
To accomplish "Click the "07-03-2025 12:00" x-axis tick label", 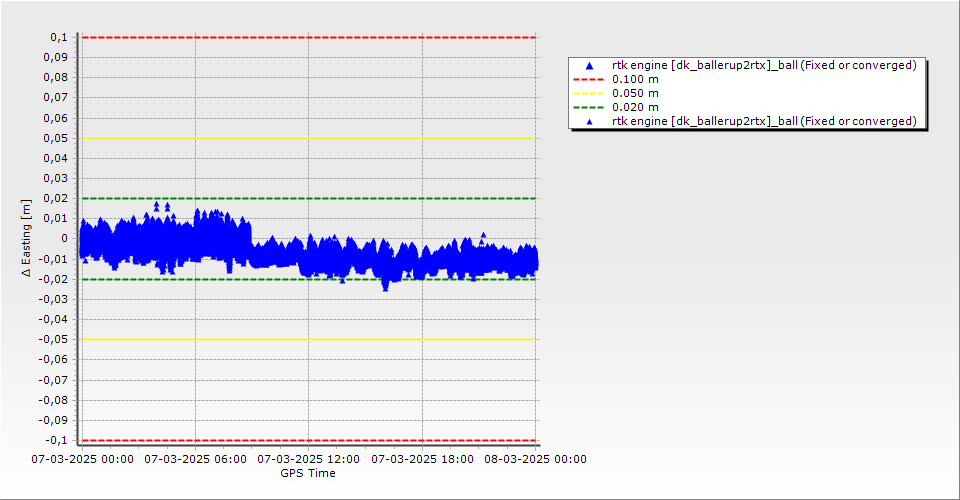I will [x=308, y=459].
